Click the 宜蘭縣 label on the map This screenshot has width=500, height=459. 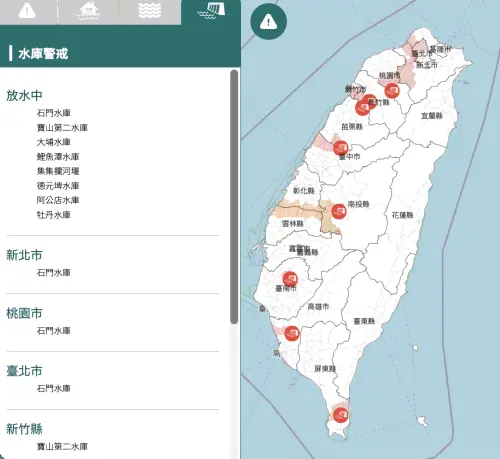432,116
